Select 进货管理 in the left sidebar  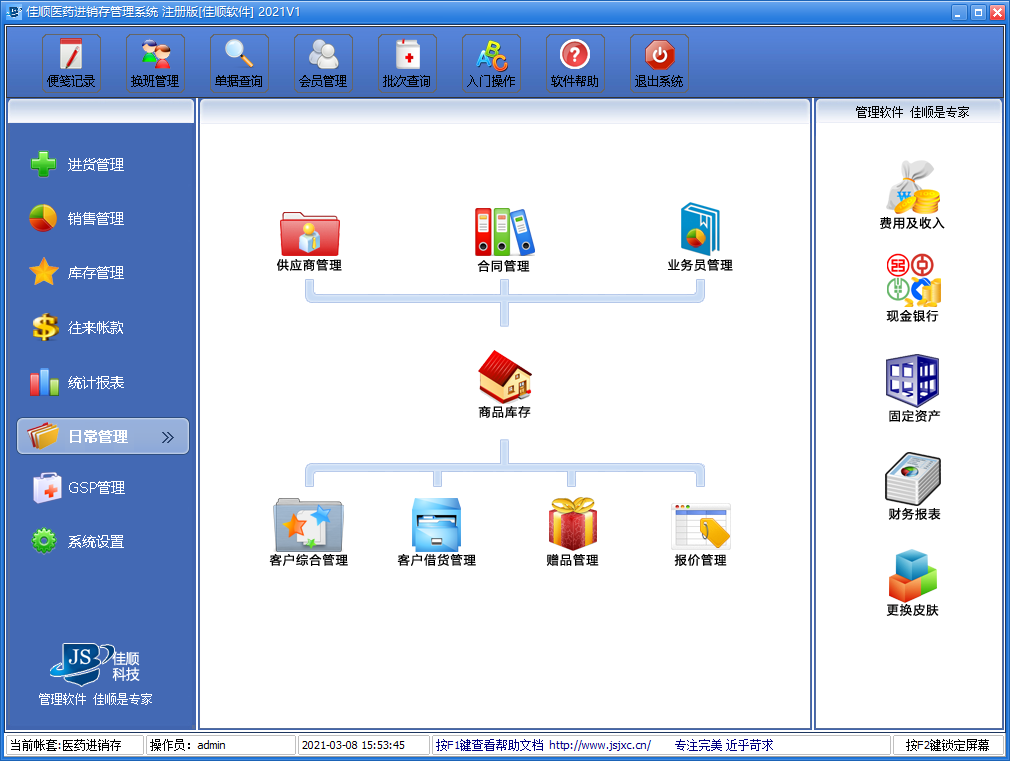(x=95, y=165)
